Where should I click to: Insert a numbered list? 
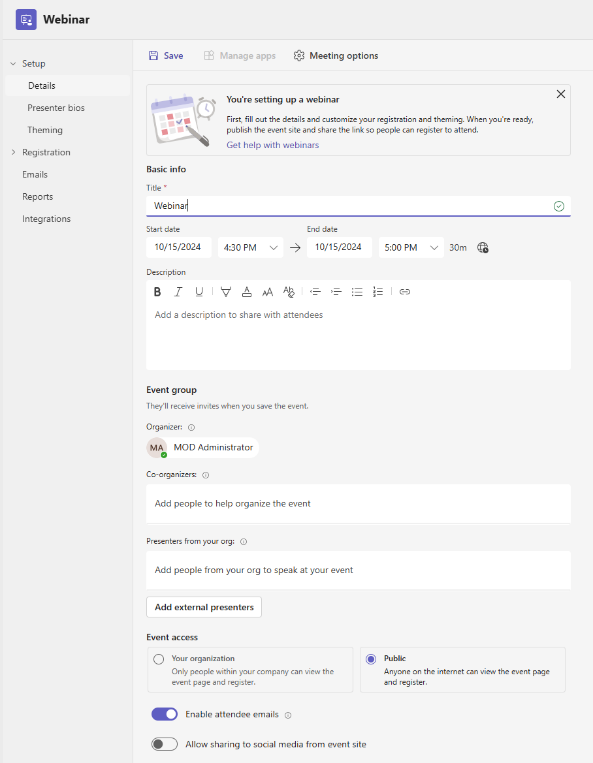click(x=378, y=292)
